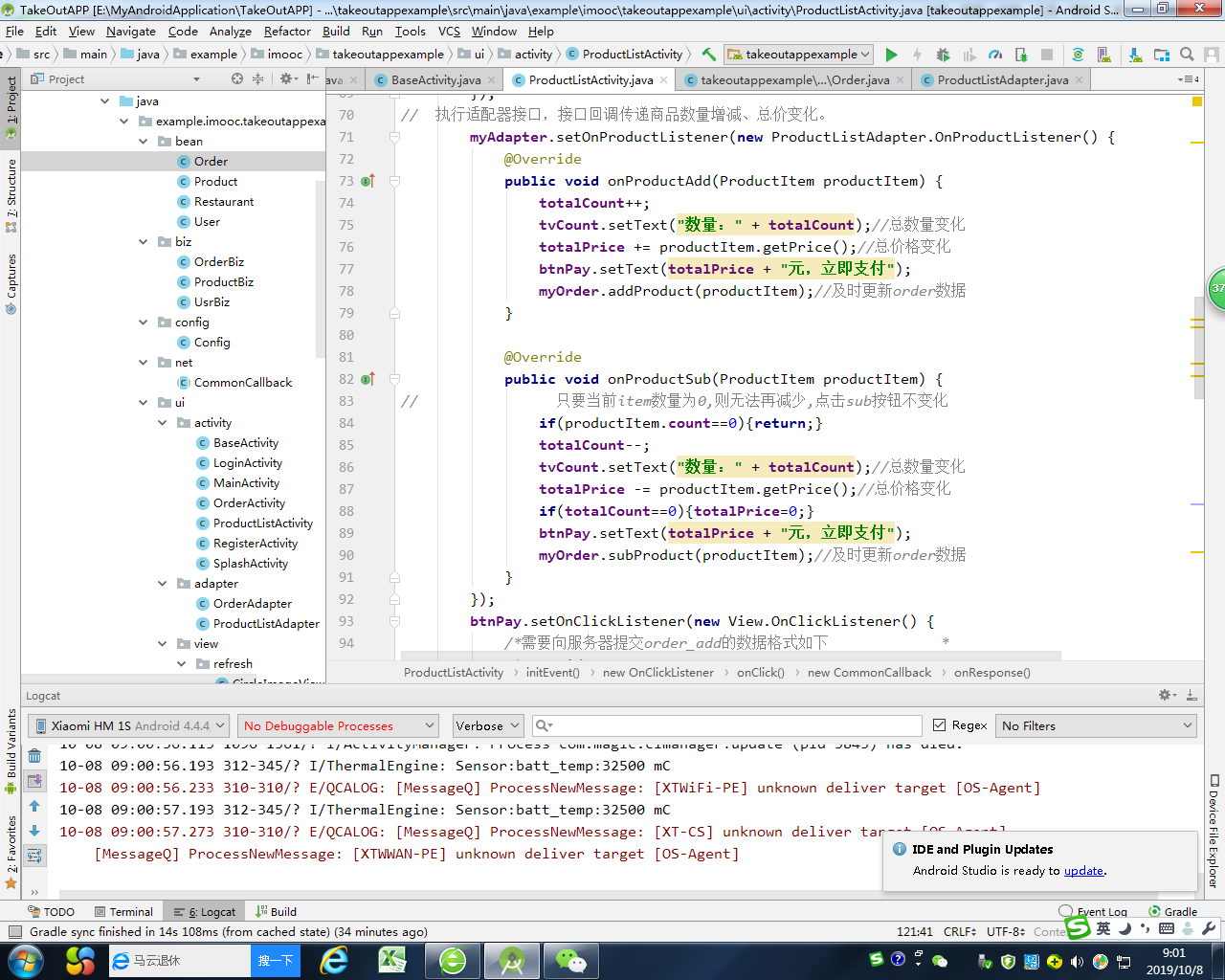1225x980 pixels.
Task: Open the TODO tool window
Action: 51,912
